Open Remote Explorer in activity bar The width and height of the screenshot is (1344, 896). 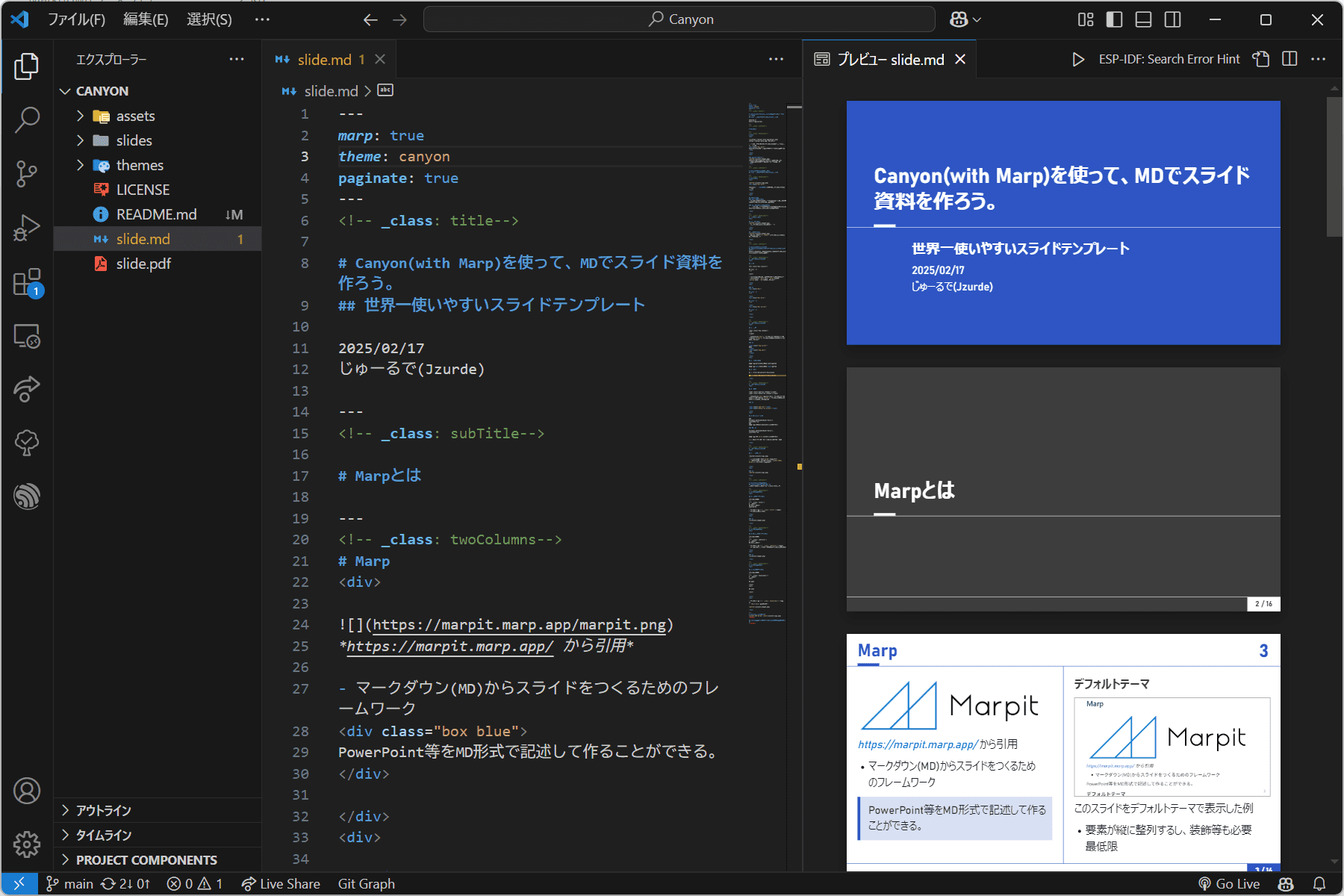click(27, 337)
